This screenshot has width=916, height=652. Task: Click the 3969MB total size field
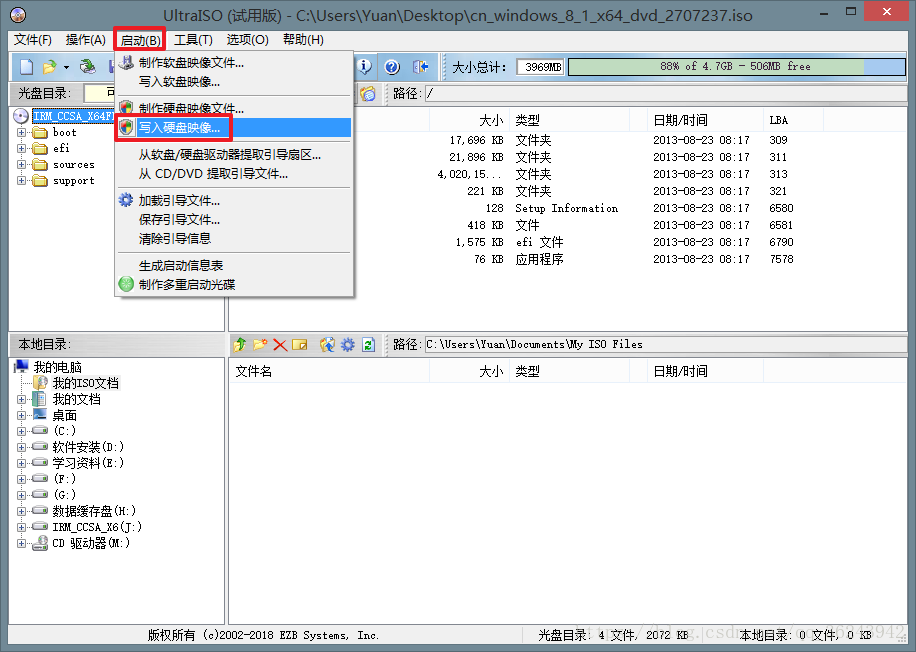click(x=540, y=67)
